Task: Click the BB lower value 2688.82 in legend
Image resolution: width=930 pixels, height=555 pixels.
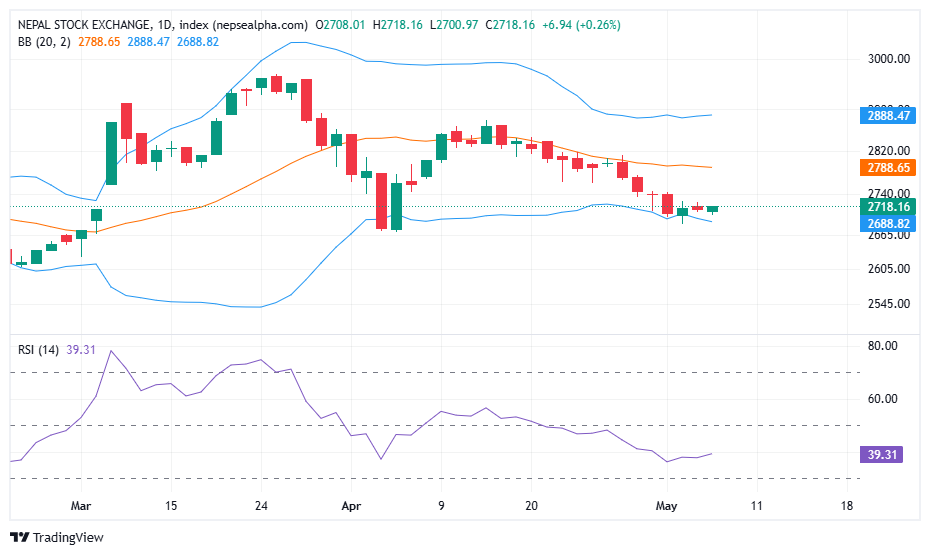Action: pos(198,42)
